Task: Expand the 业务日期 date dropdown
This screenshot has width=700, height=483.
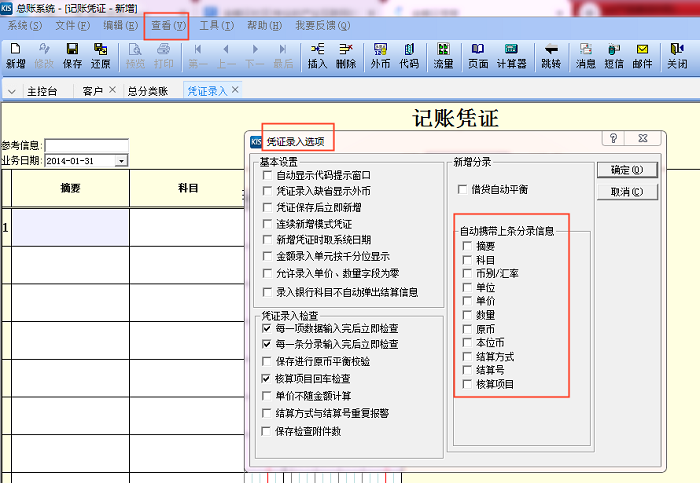Action: (x=121, y=160)
